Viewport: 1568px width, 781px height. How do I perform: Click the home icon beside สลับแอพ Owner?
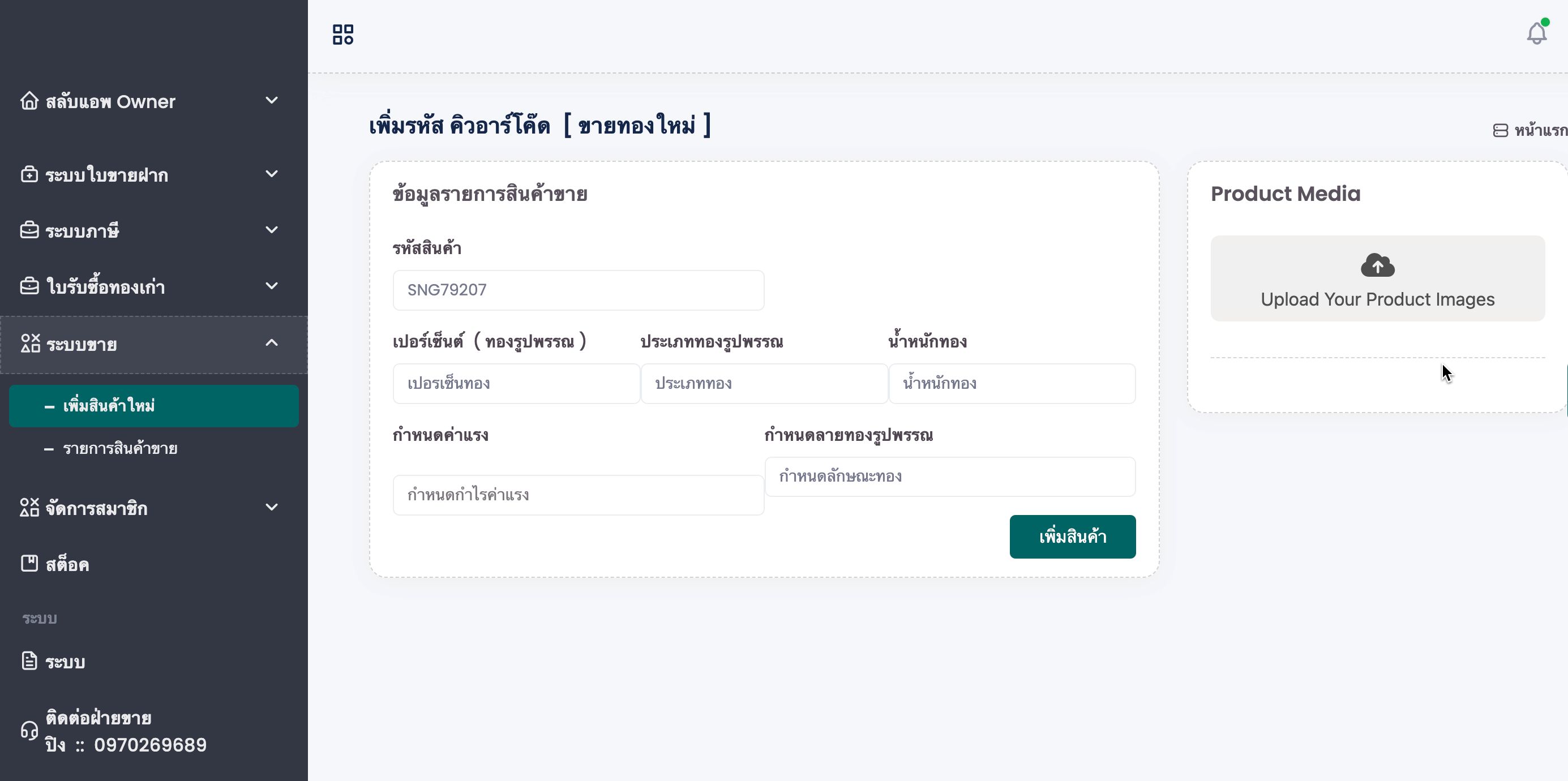point(29,100)
